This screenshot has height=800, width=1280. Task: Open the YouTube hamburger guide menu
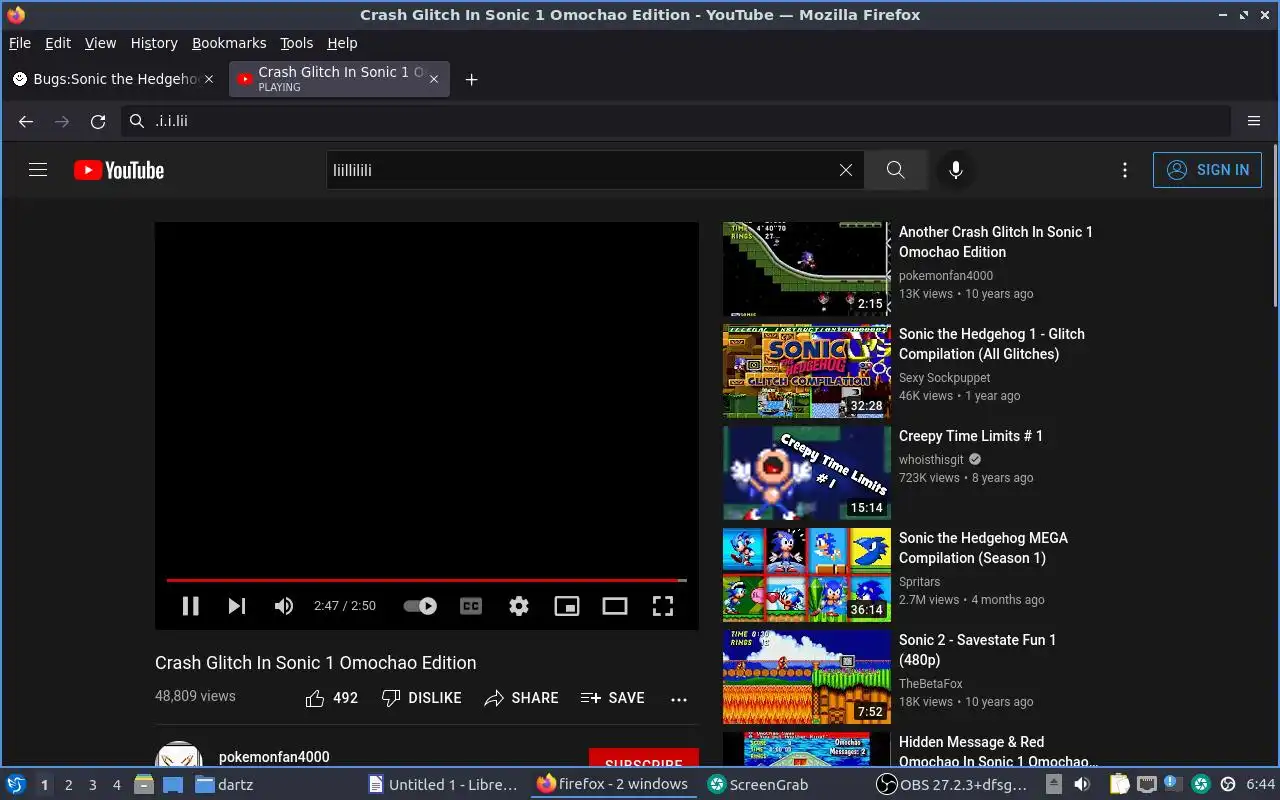[x=38, y=170]
